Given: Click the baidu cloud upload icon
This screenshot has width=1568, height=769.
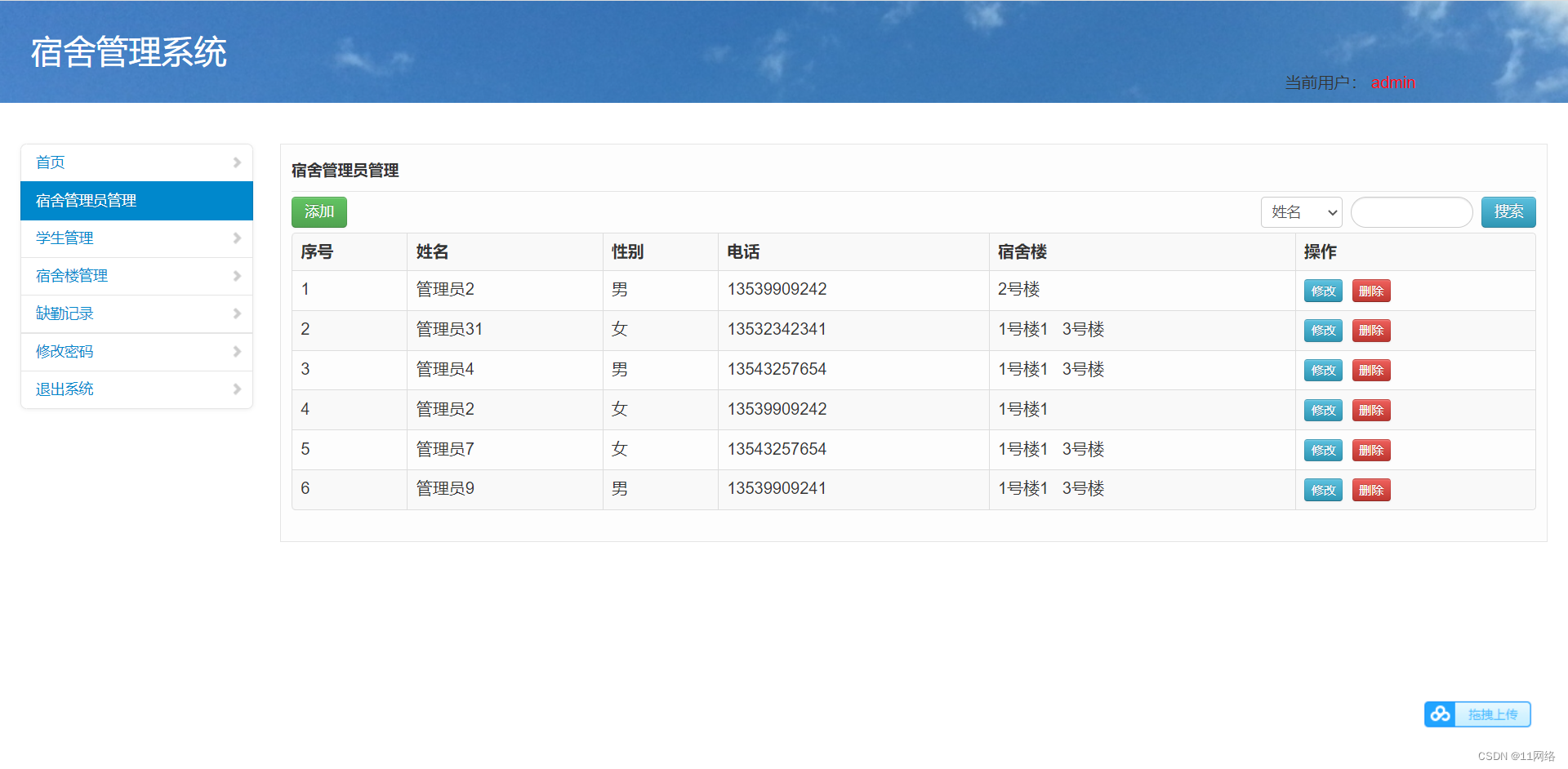Looking at the screenshot, I should click(1441, 714).
